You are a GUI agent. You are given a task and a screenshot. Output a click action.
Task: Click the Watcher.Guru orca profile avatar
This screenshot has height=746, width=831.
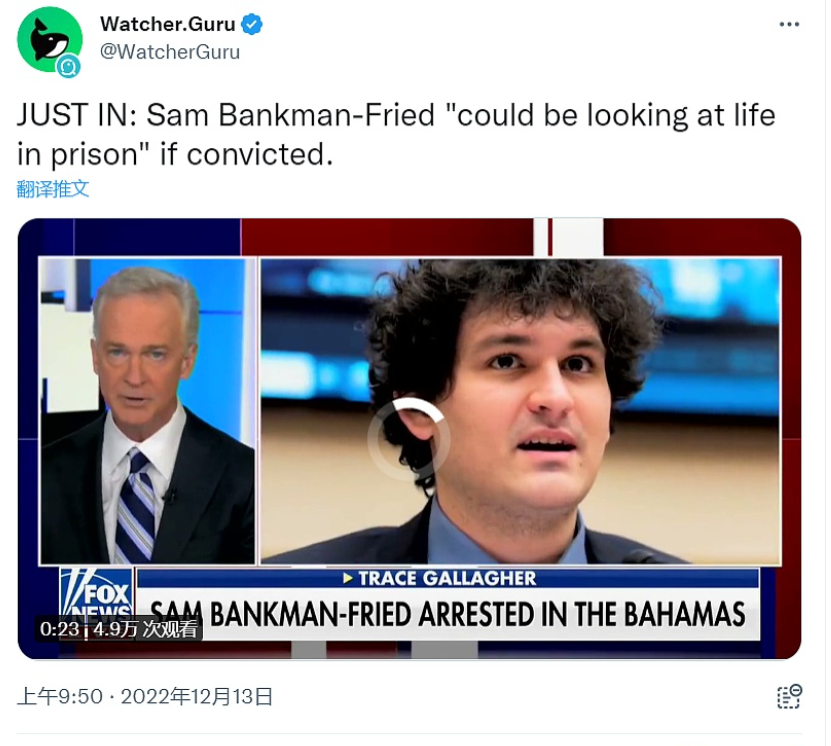pyautogui.click(x=47, y=37)
